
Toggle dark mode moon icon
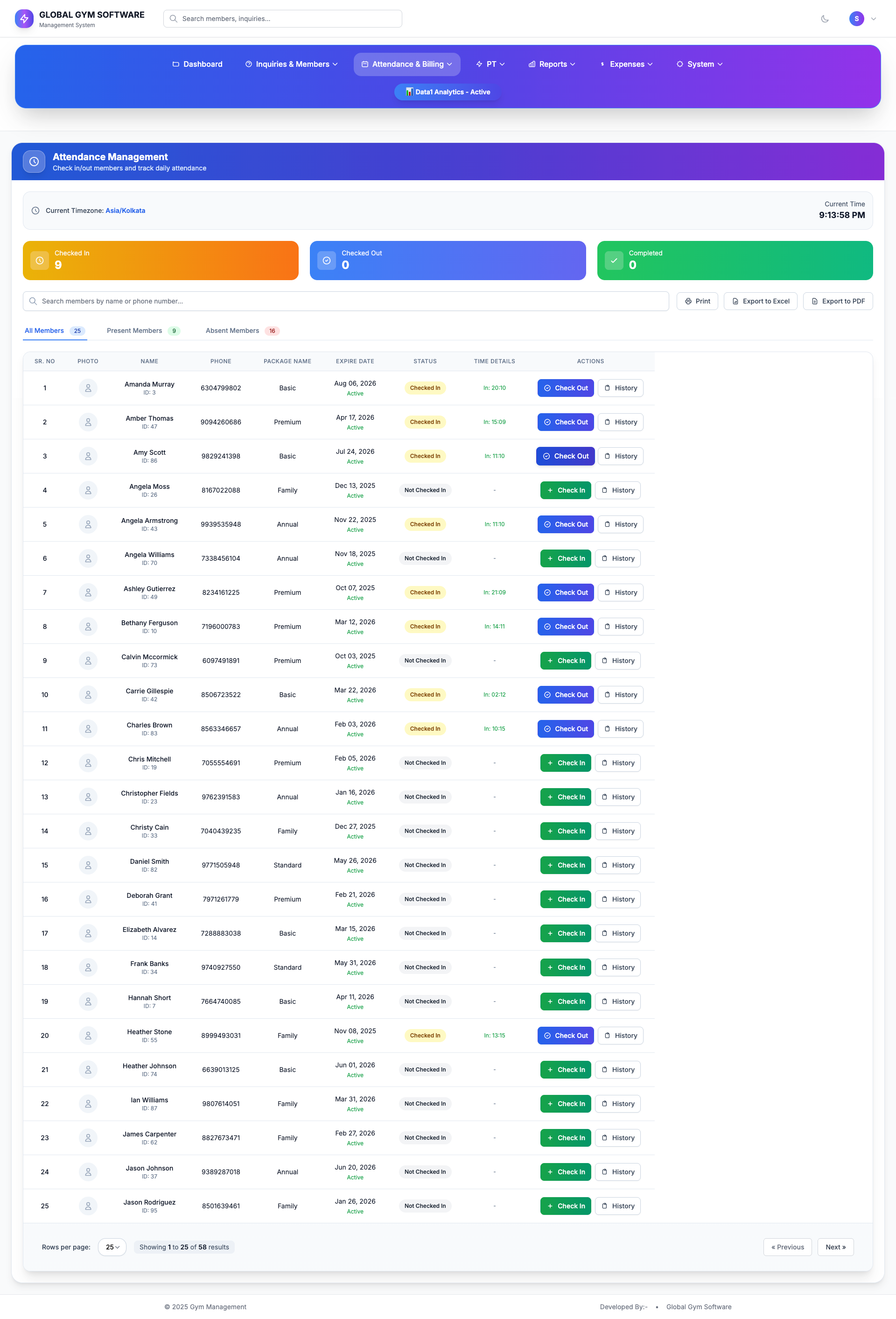[x=825, y=19]
